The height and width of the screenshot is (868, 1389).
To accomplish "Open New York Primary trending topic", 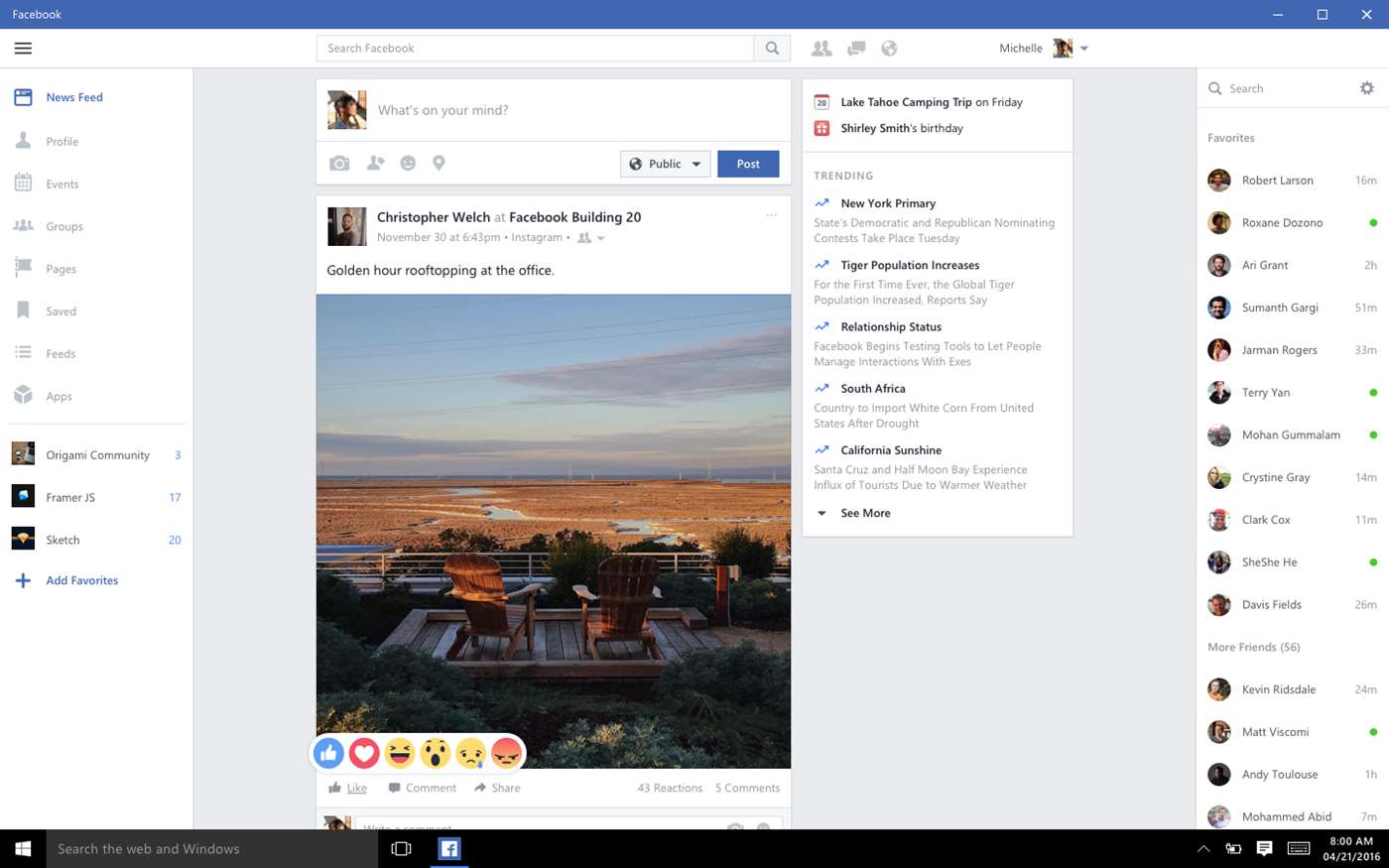I will tap(888, 203).
